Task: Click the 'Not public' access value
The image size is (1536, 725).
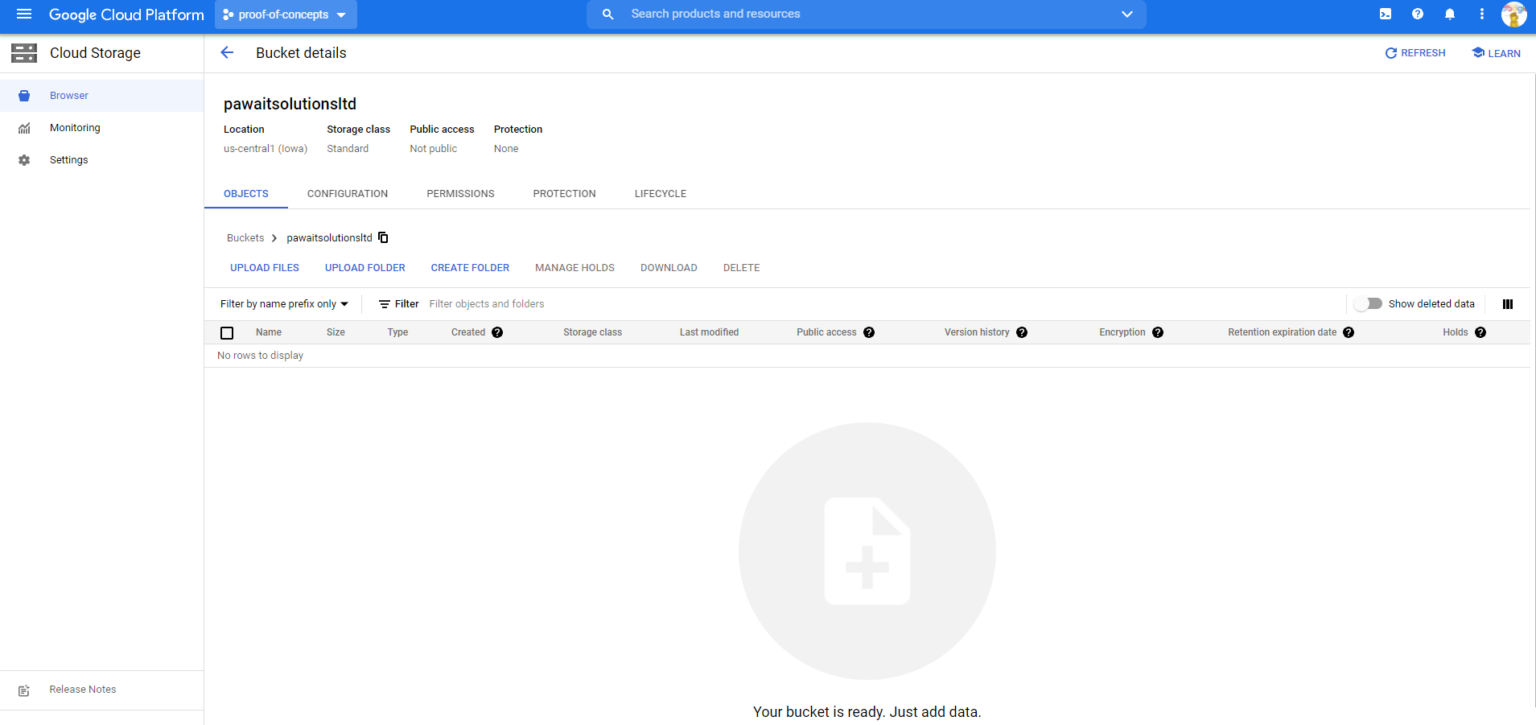Action: pos(433,149)
